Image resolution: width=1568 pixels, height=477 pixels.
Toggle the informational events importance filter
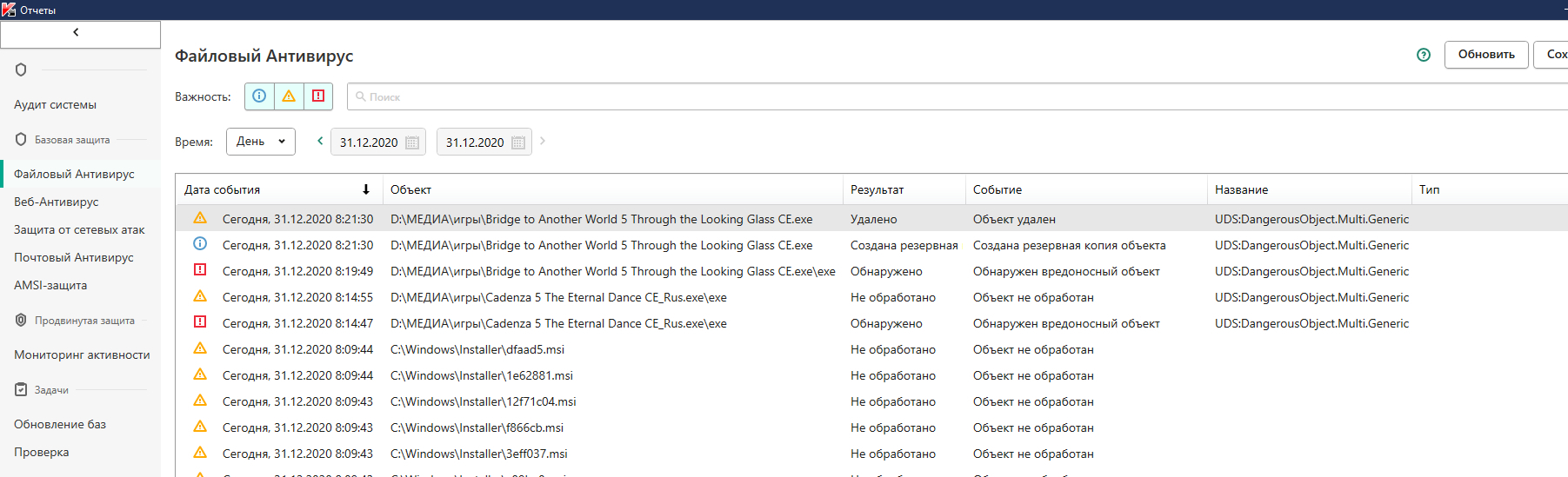(259, 96)
